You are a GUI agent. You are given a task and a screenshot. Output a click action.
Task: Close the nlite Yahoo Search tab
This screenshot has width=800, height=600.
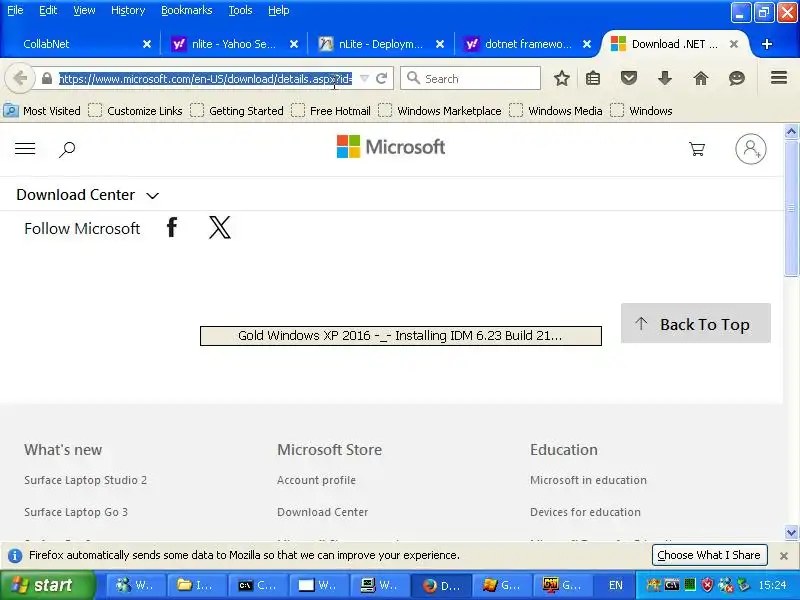(x=294, y=44)
